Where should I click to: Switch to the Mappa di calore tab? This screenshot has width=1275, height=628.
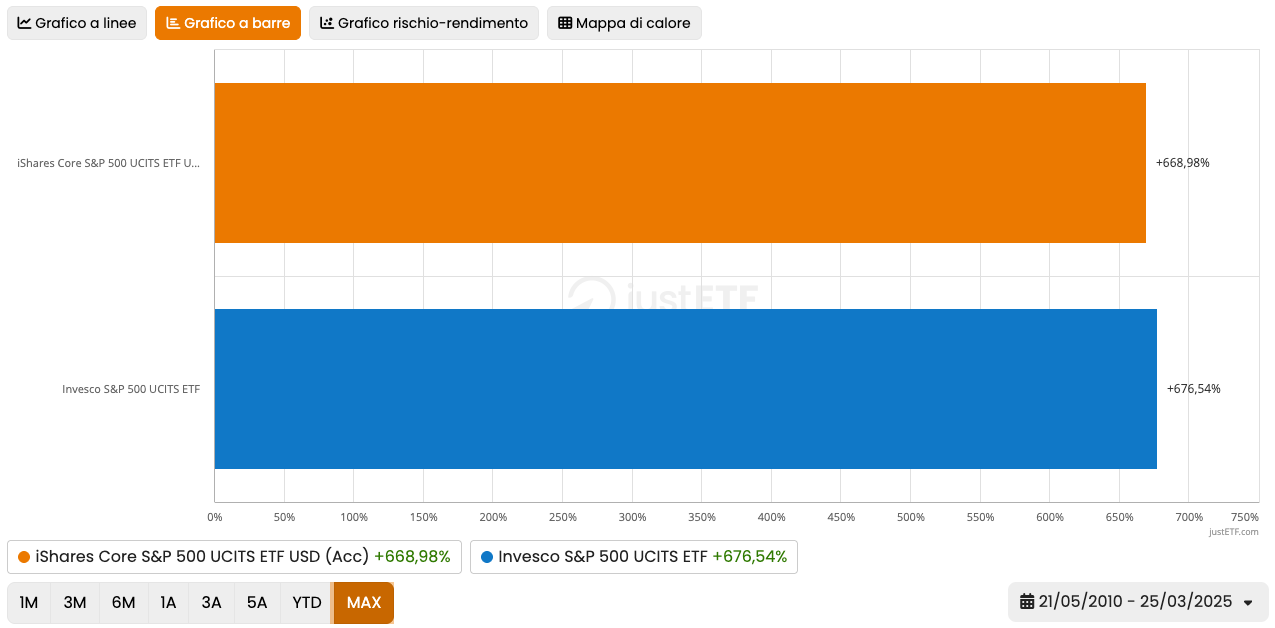click(x=624, y=22)
